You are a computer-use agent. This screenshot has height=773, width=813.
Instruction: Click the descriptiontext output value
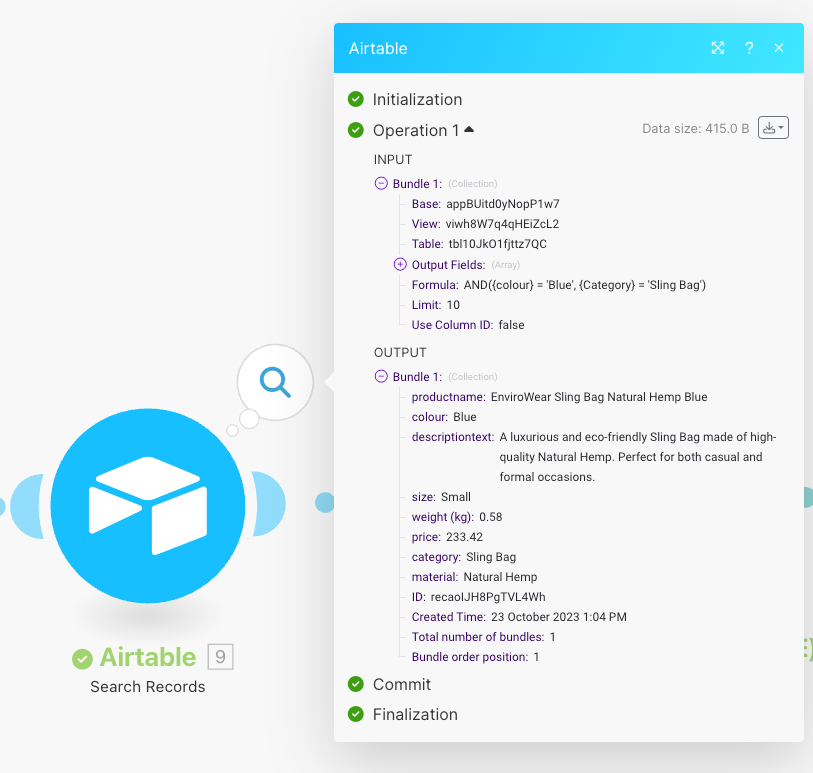pos(638,457)
